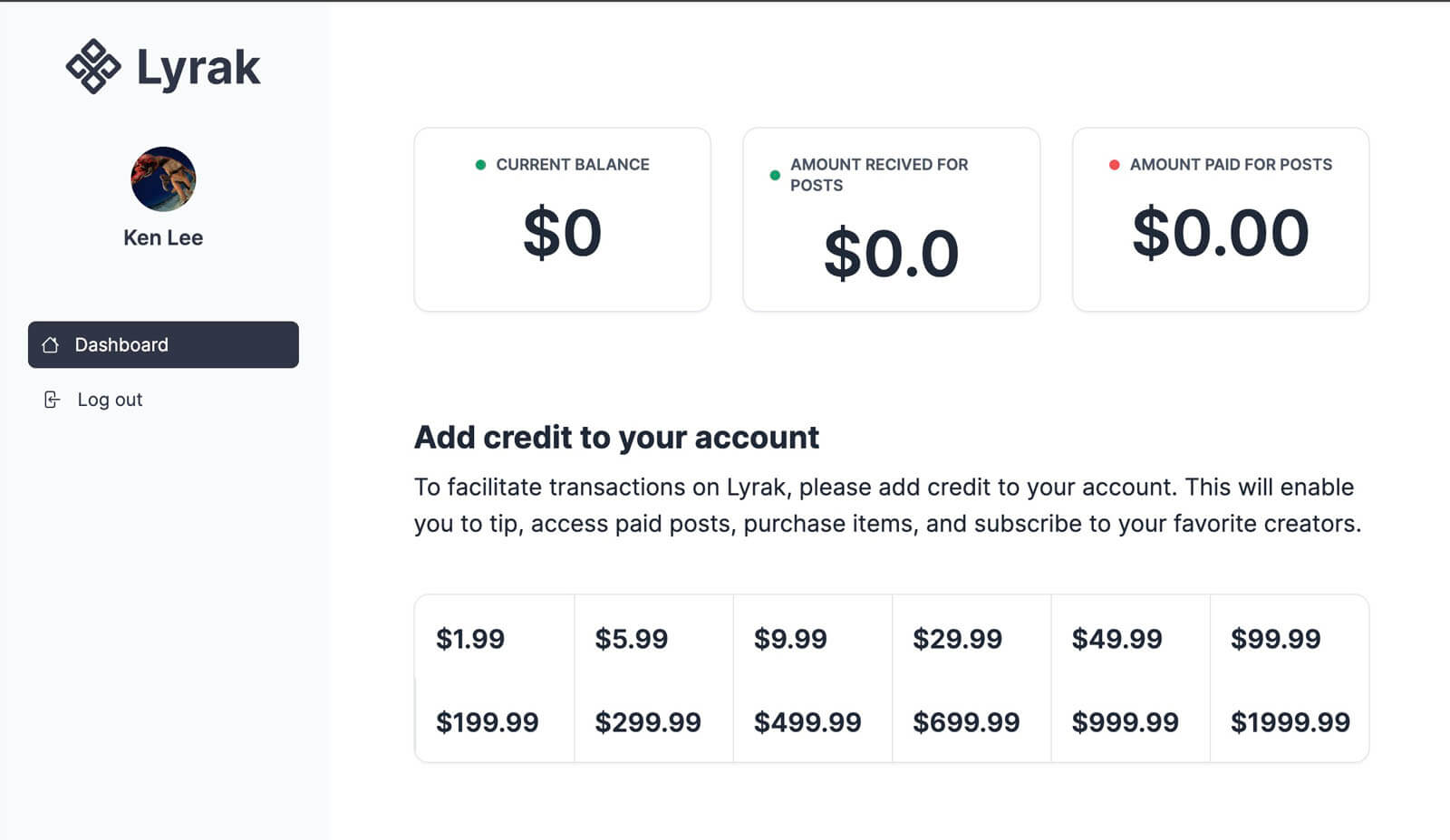Screen dimensions: 1450x840
Task: Choose the $99.99 credit amount
Action: (x=1275, y=639)
